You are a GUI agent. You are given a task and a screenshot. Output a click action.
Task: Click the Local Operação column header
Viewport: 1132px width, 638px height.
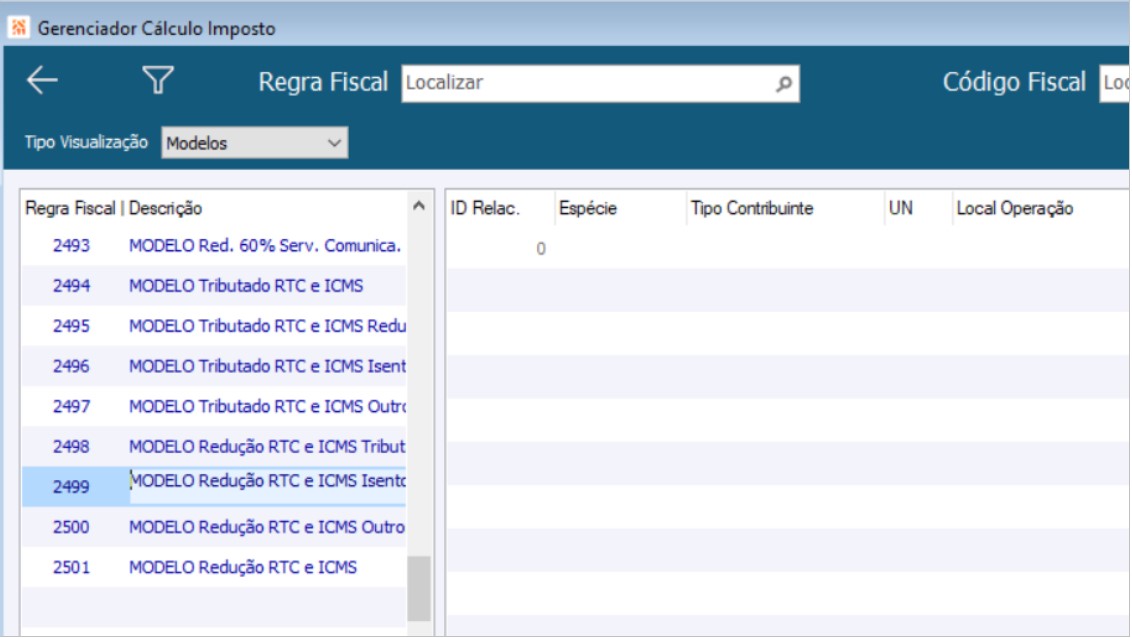tap(1014, 209)
